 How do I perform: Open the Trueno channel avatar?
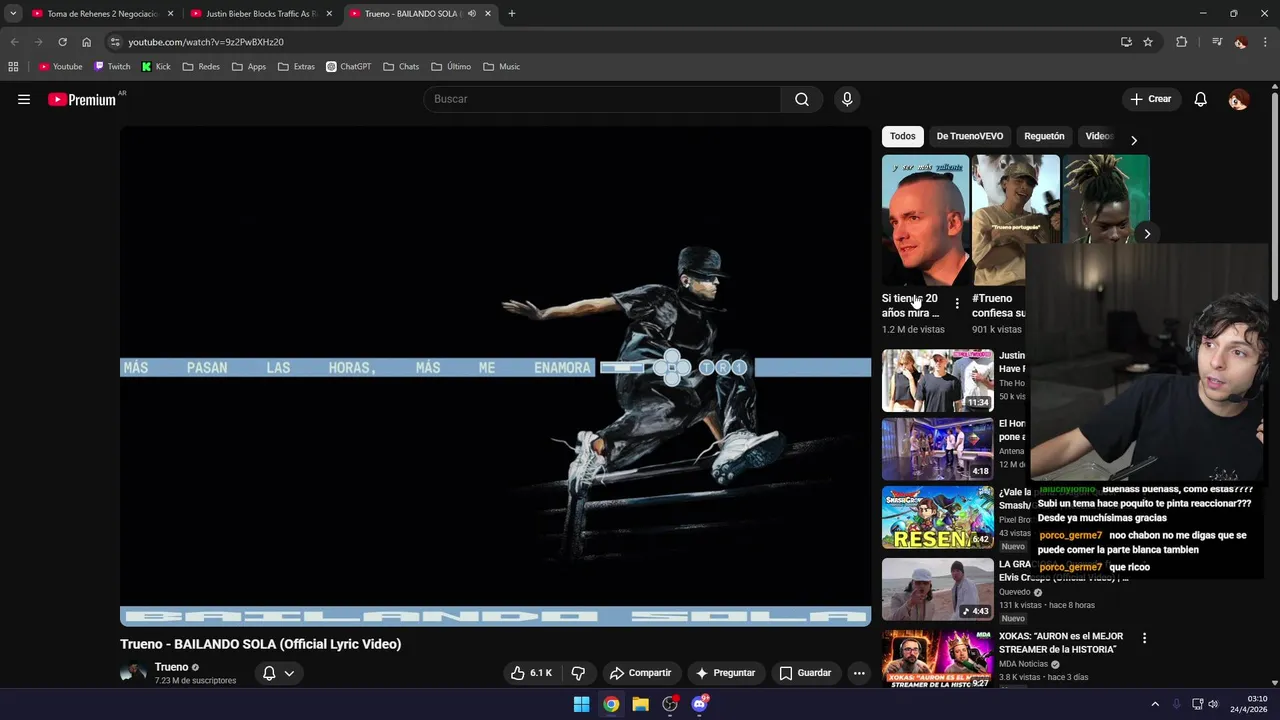coord(133,673)
